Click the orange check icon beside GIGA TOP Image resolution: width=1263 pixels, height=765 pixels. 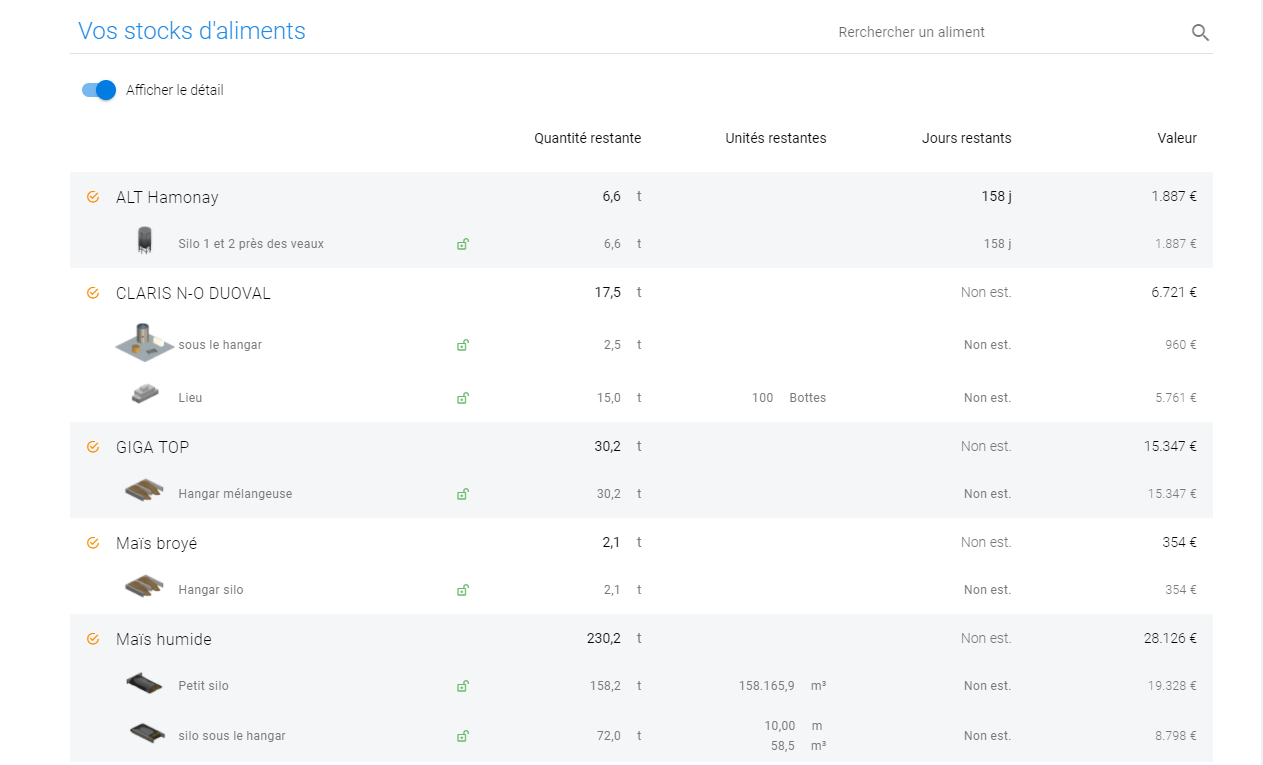click(x=93, y=447)
